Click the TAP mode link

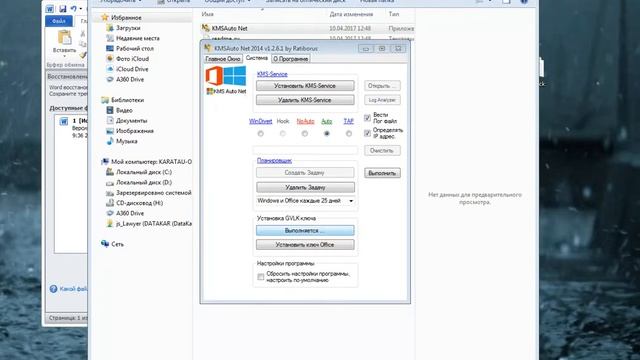point(349,121)
